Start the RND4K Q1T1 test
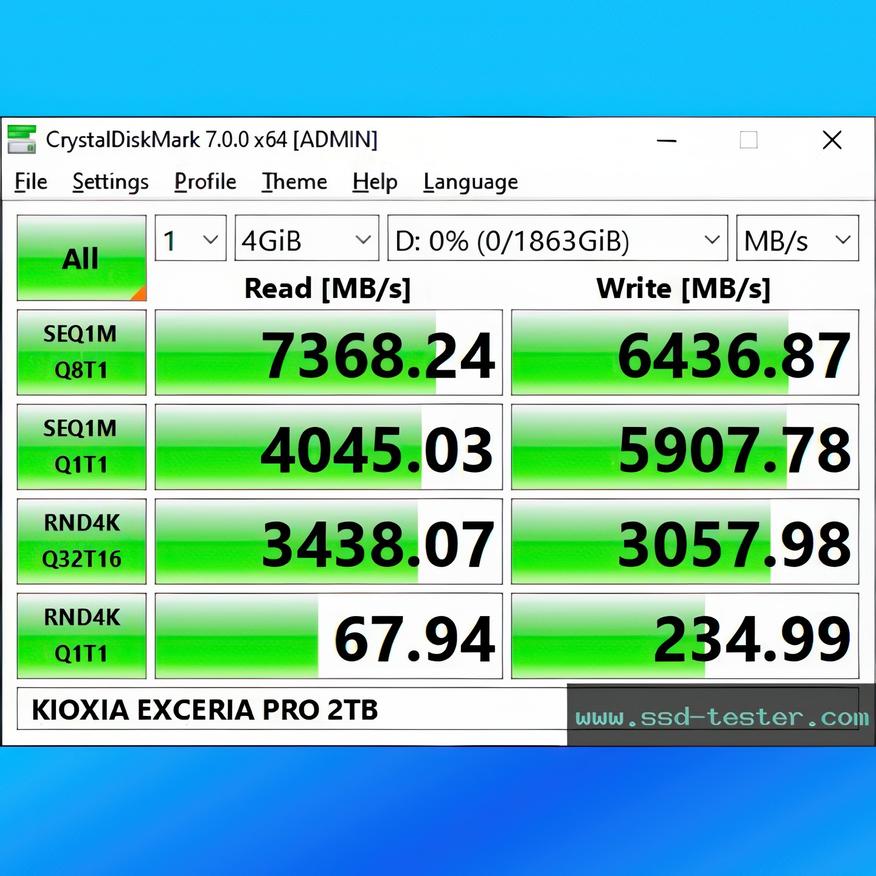This screenshot has width=876, height=876. pos(82,636)
